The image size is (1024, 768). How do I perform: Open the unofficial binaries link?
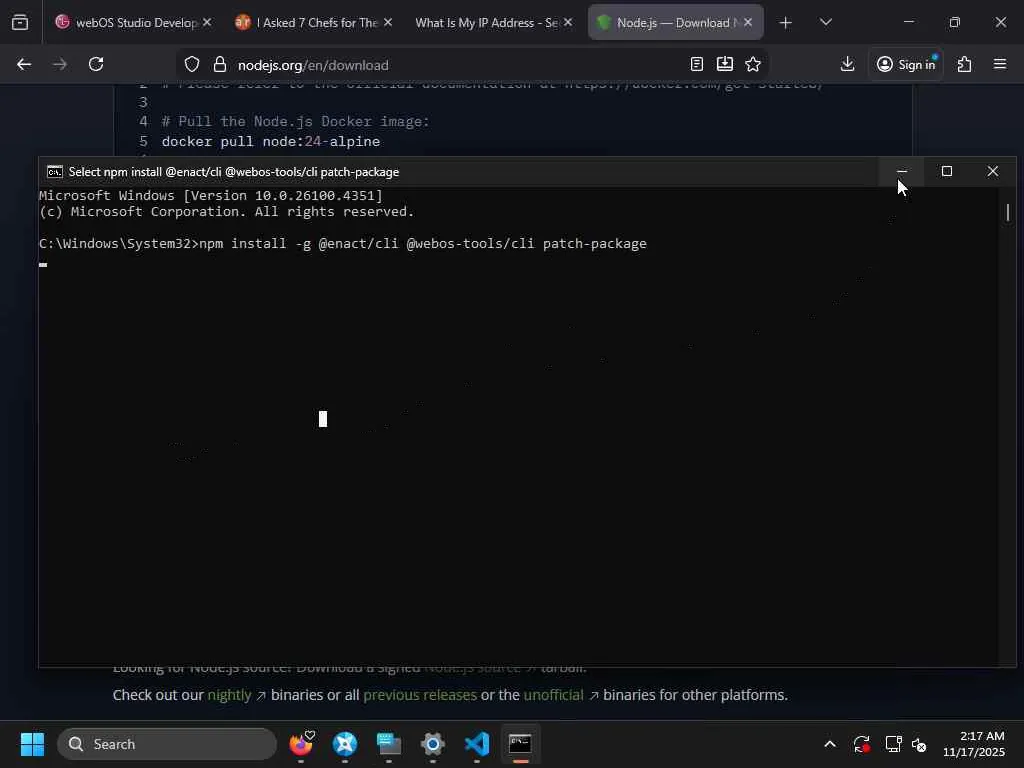(x=553, y=696)
